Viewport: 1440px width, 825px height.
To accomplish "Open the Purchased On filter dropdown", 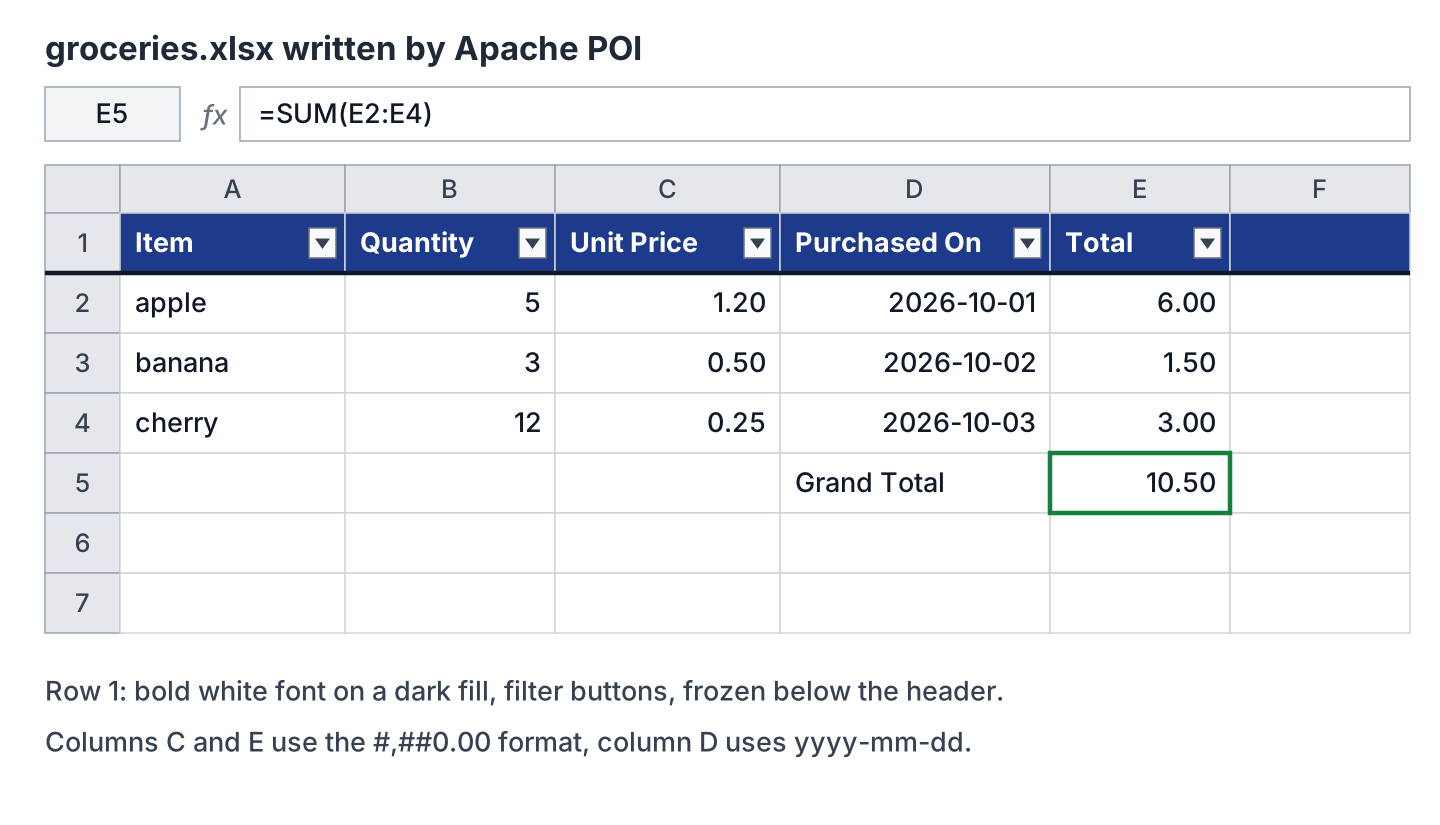I will 1028,243.
